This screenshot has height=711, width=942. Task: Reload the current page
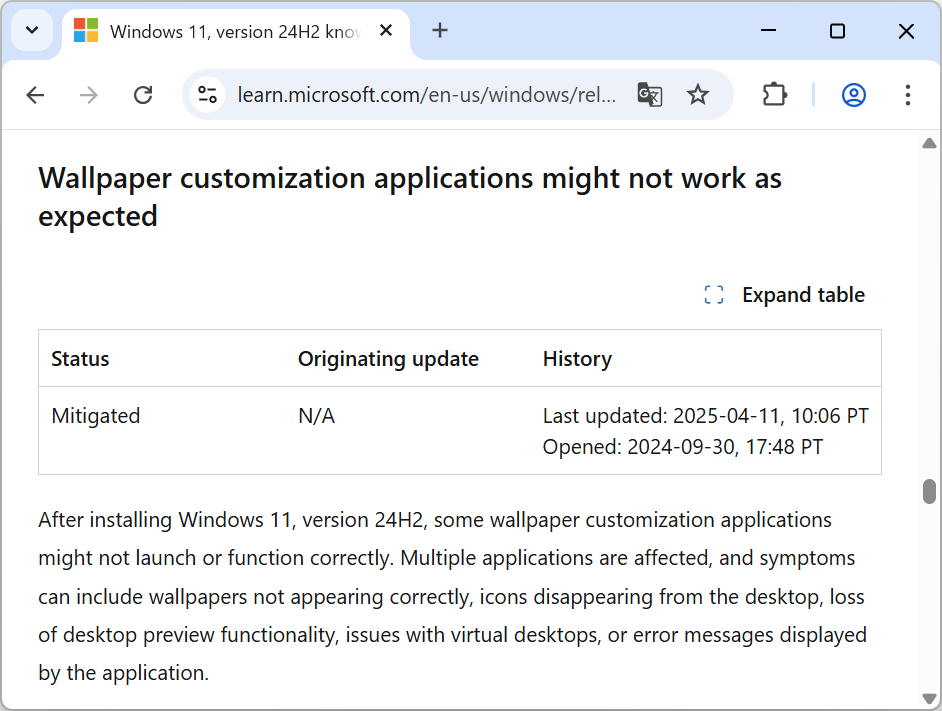click(x=143, y=95)
